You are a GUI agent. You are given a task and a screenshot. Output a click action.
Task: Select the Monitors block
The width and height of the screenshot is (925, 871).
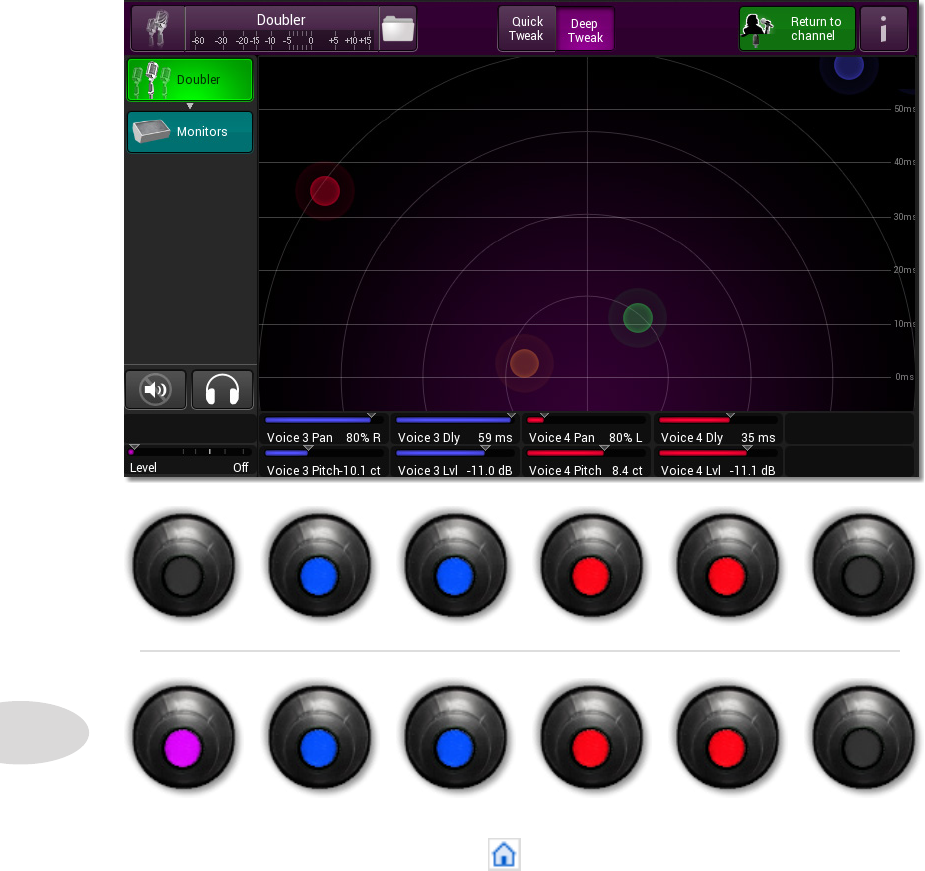(x=190, y=132)
